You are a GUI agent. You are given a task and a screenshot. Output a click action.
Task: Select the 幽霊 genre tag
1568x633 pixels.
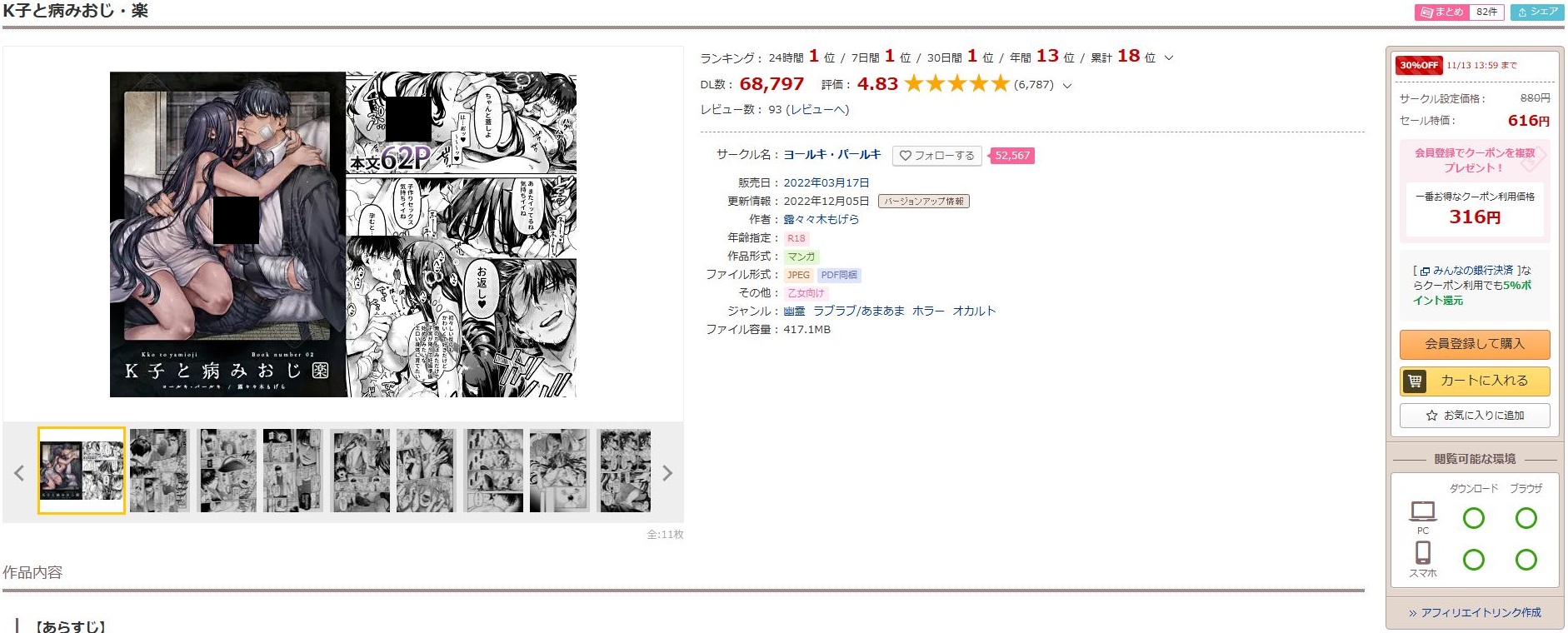[794, 311]
